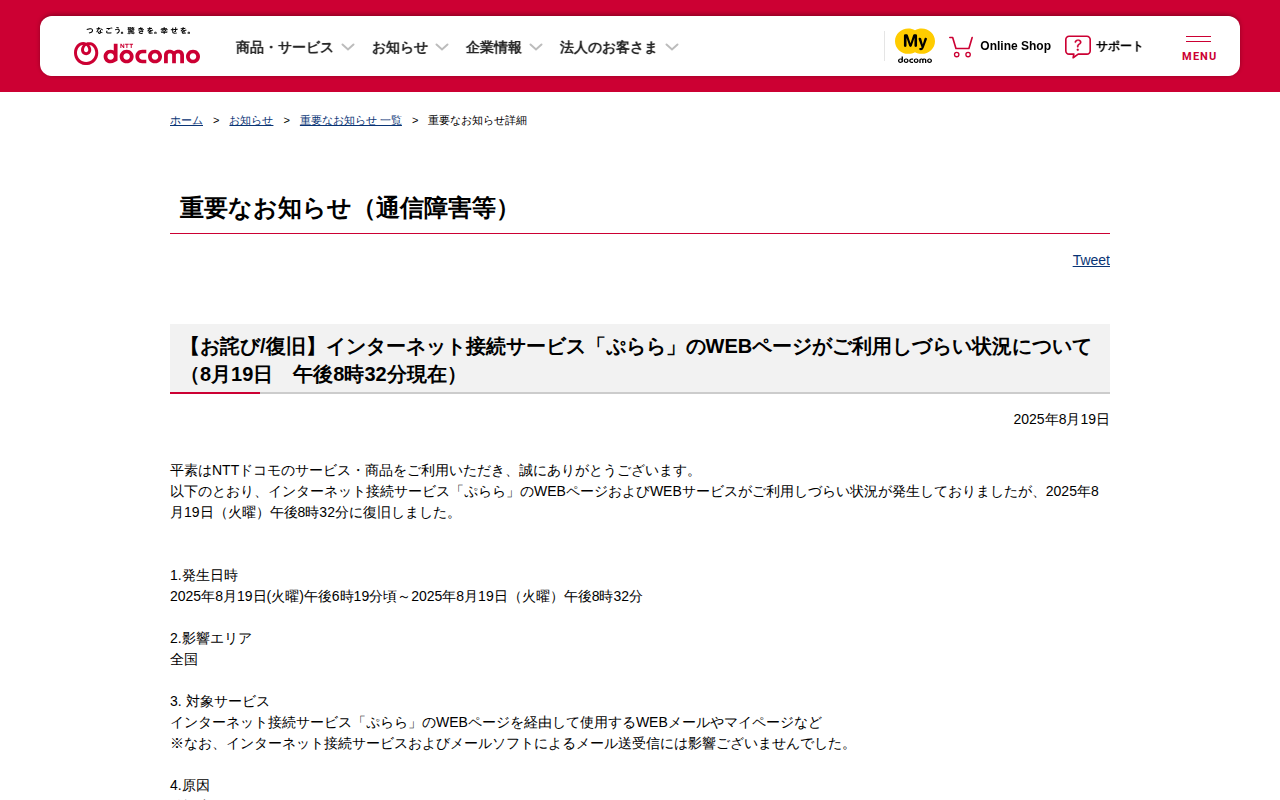Click the 重要なお知らせ 一覧 breadcrumb link
The width and height of the screenshot is (1280, 800).
tap(351, 120)
